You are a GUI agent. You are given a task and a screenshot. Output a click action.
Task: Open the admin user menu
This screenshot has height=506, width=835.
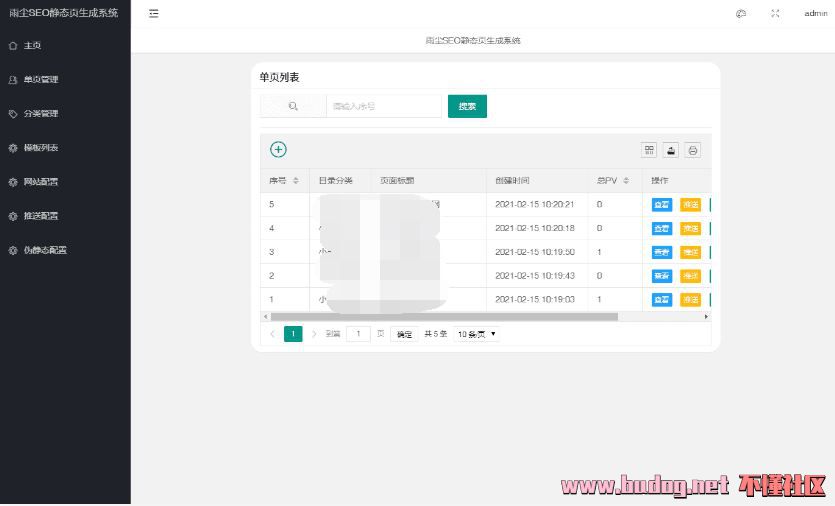point(815,13)
